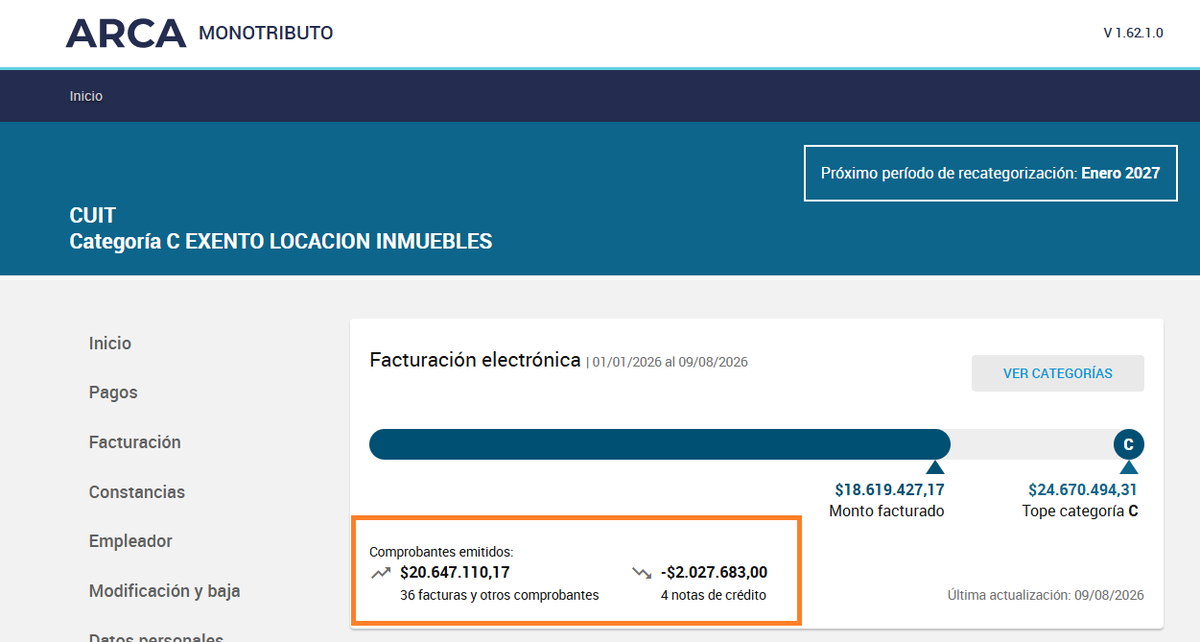
Task: Click the Monto facturado triangle marker
Action: tap(935, 467)
